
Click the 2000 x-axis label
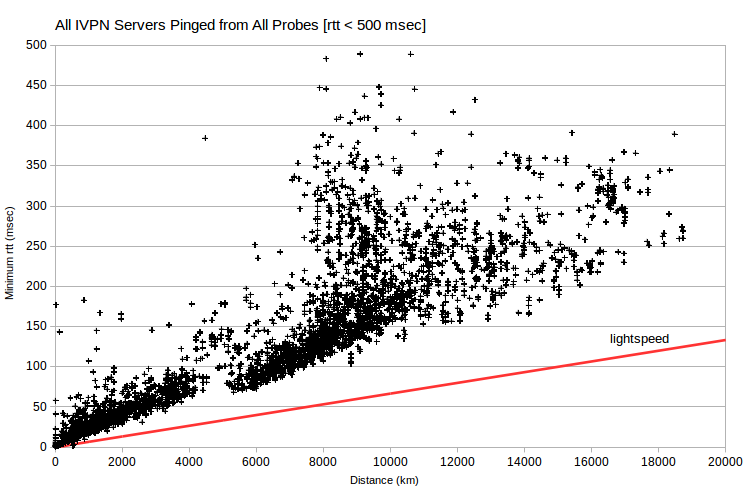pos(122,461)
